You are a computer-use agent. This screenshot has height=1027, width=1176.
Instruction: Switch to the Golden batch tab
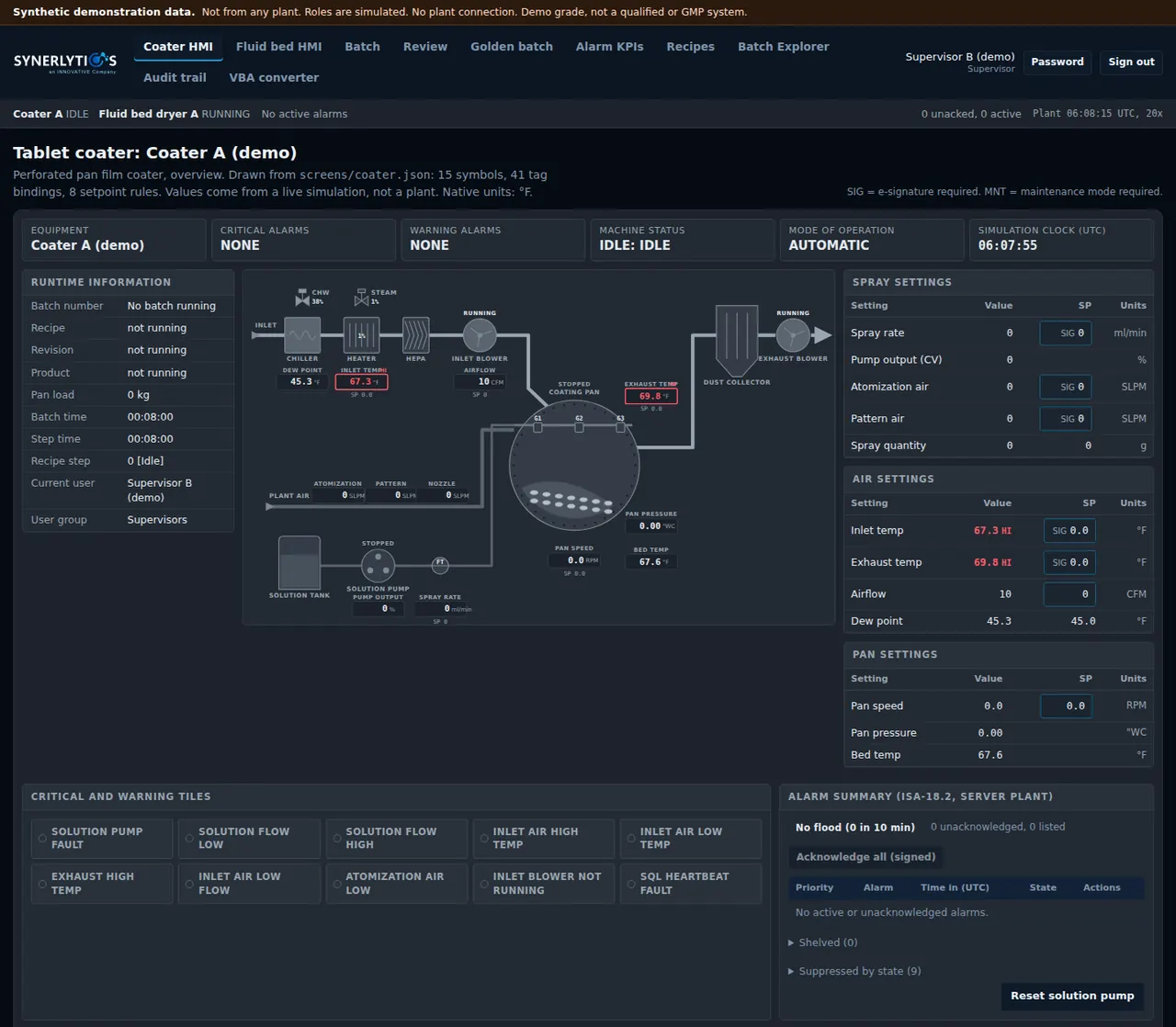click(x=512, y=47)
